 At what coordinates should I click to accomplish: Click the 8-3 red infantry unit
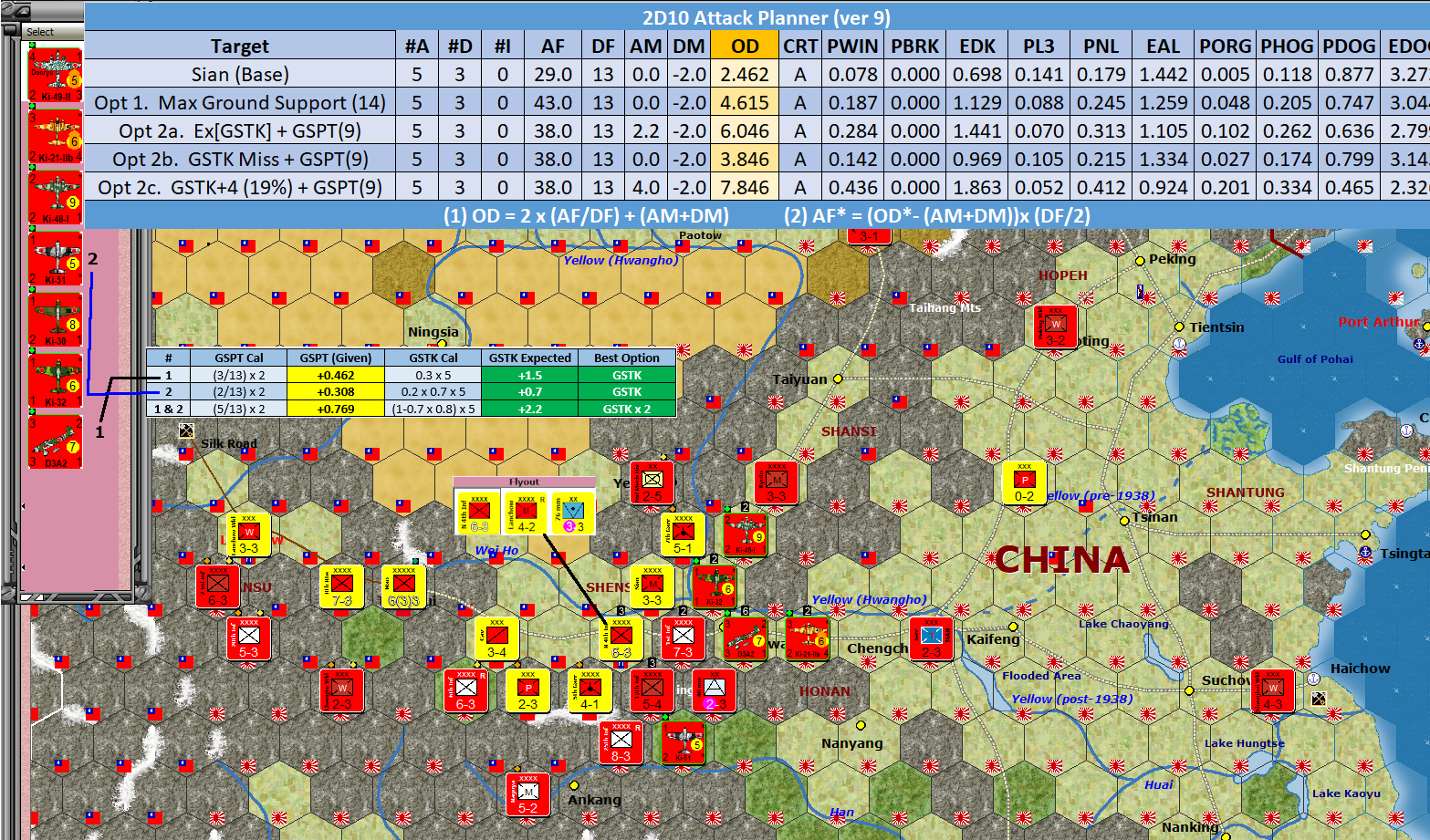pyautogui.click(x=621, y=742)
